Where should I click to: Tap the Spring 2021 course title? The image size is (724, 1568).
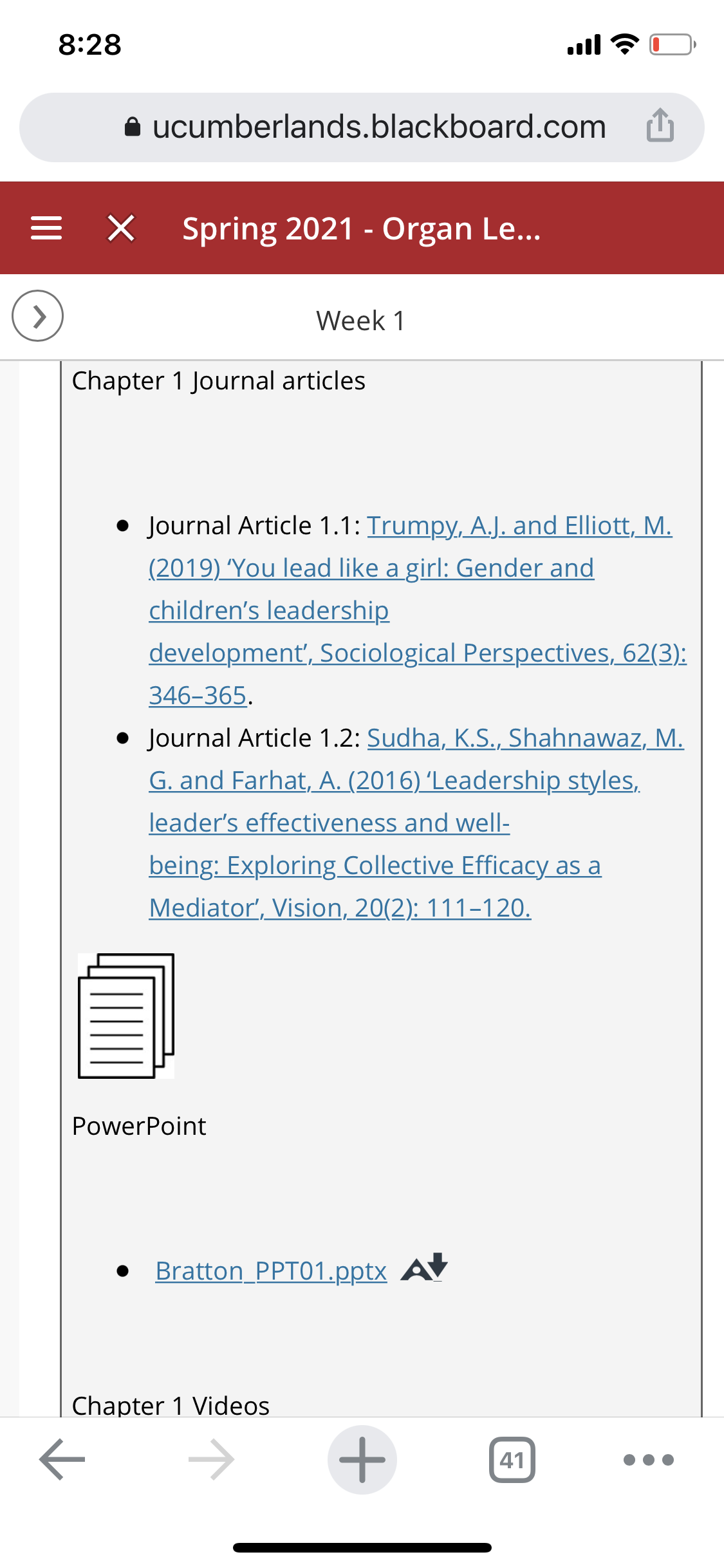click(x=362, y=229)
